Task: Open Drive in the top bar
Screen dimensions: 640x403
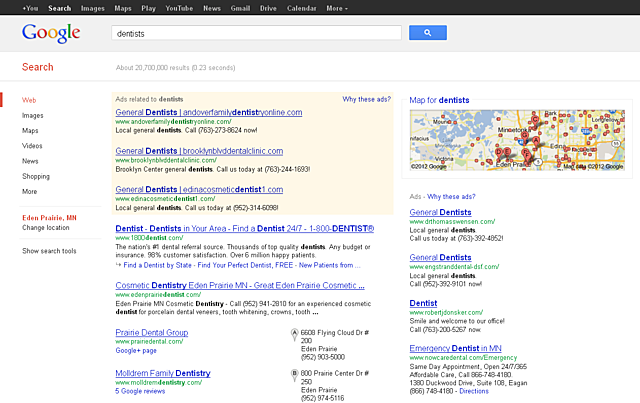Action: click(268, 8)
